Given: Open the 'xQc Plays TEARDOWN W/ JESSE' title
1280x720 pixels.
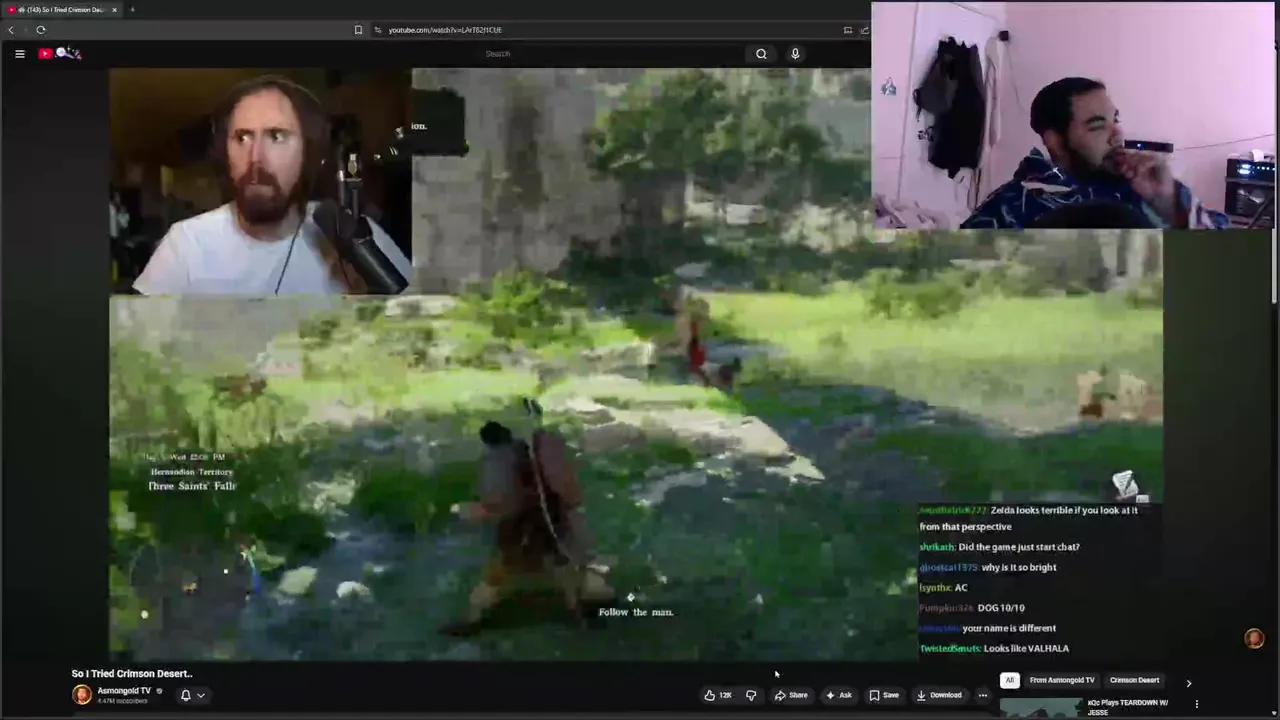Looking at the screenshot, I should [x=1127, y=707].
